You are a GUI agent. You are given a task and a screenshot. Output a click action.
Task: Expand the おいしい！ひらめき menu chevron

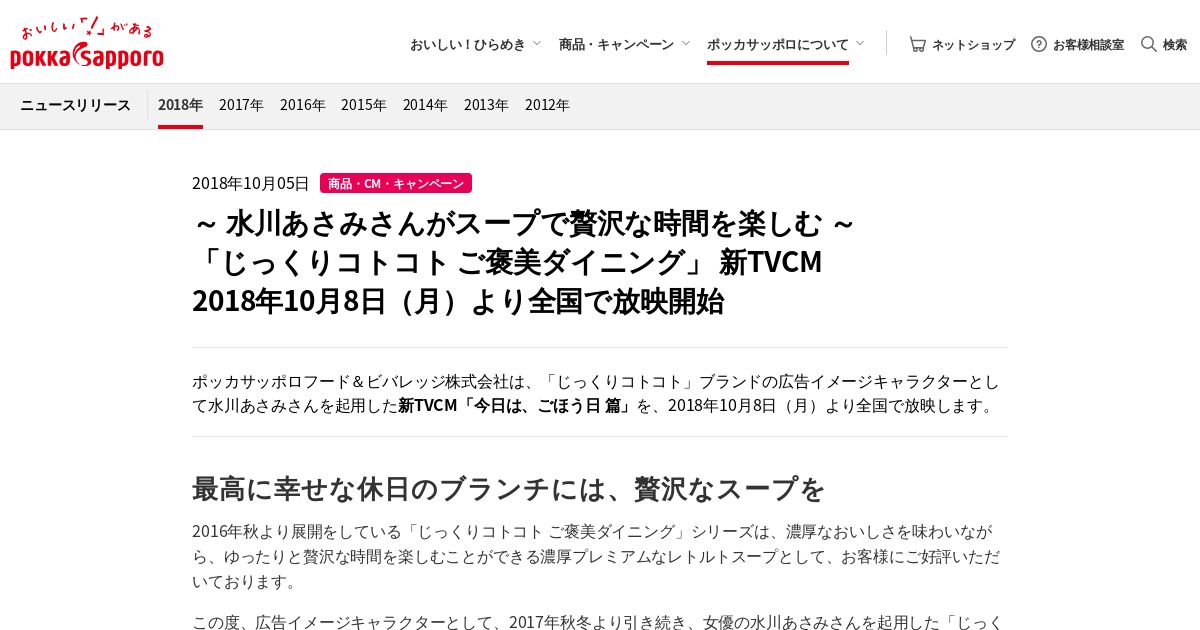coord(537,43)
